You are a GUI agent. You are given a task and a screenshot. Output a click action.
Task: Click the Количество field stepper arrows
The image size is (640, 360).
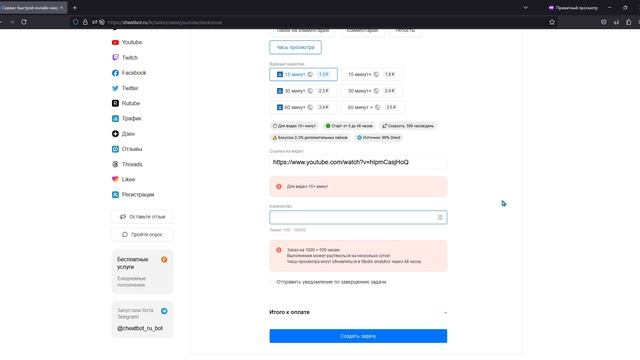click(x=440, y=218)
